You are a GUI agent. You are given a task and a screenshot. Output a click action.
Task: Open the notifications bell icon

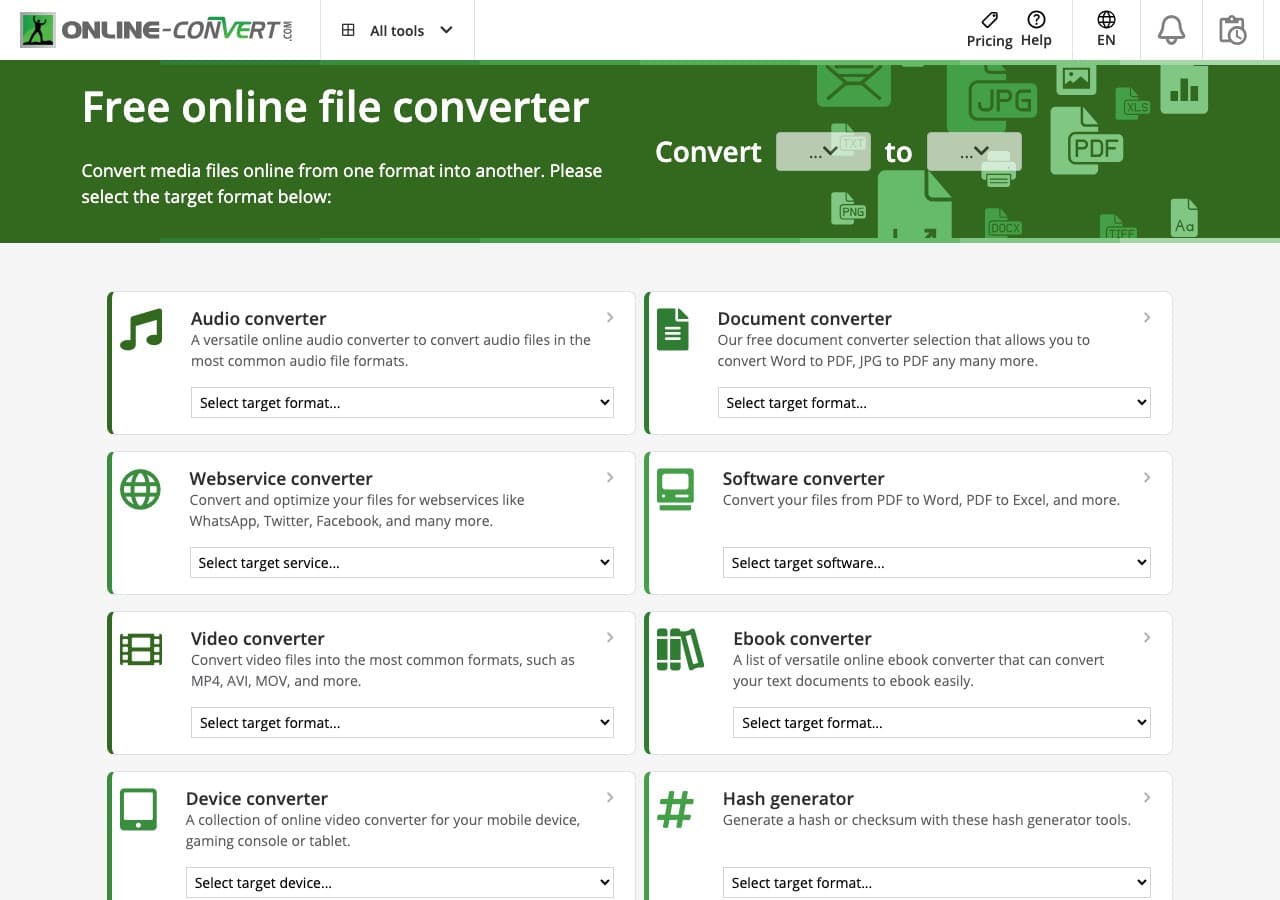1170,29
